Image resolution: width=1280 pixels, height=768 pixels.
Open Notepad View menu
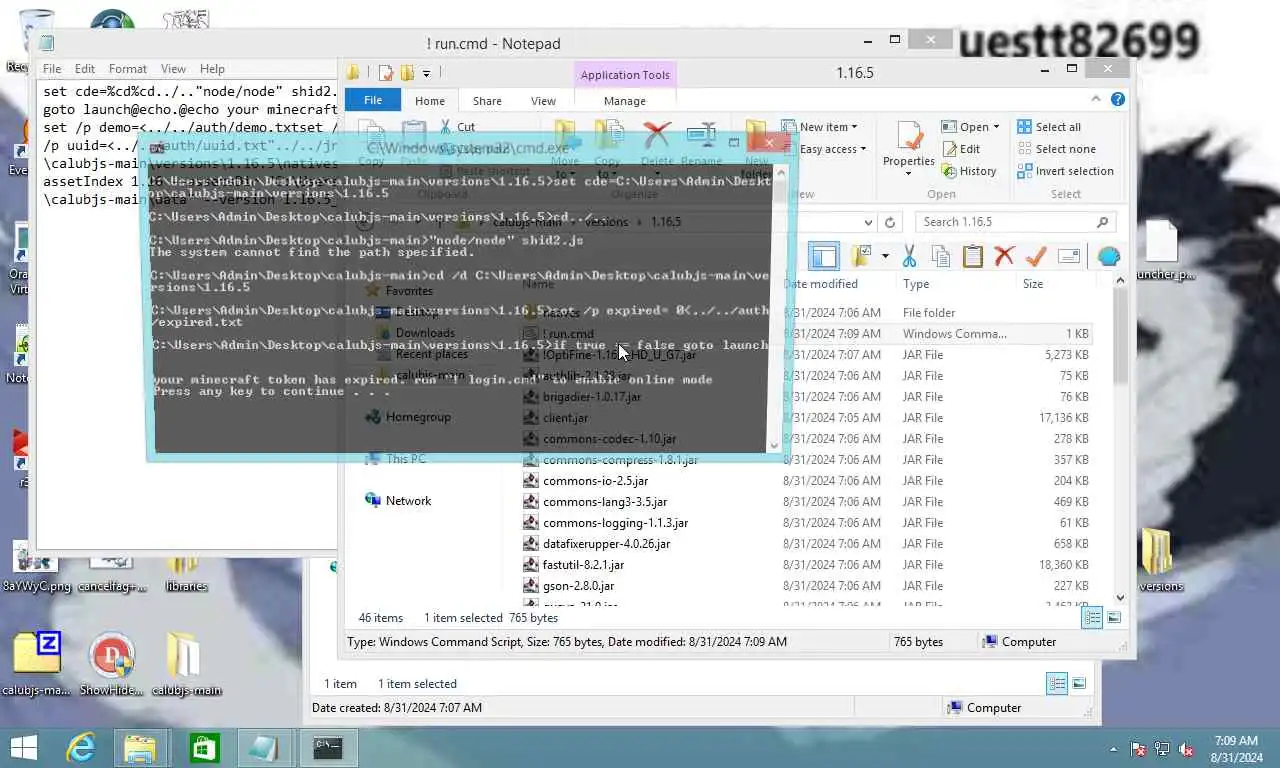173,69
